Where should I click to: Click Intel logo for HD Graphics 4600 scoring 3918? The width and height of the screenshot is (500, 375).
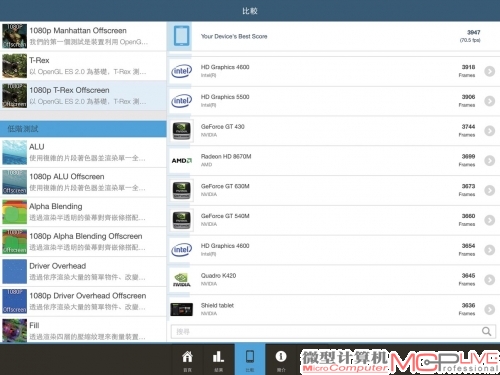click(182, 71)
